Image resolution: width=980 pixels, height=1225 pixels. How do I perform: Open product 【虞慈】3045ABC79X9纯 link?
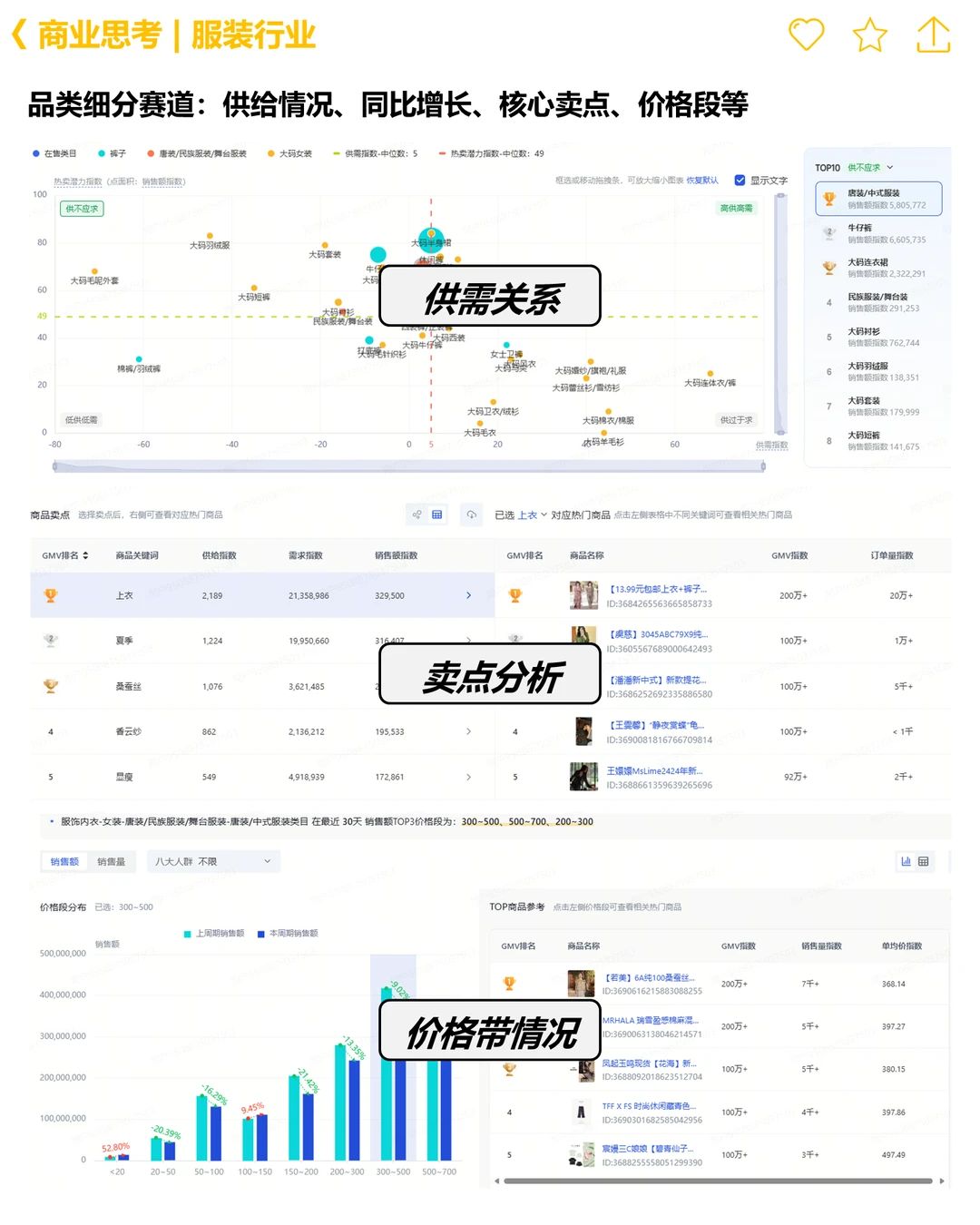[x=658, y=634]
